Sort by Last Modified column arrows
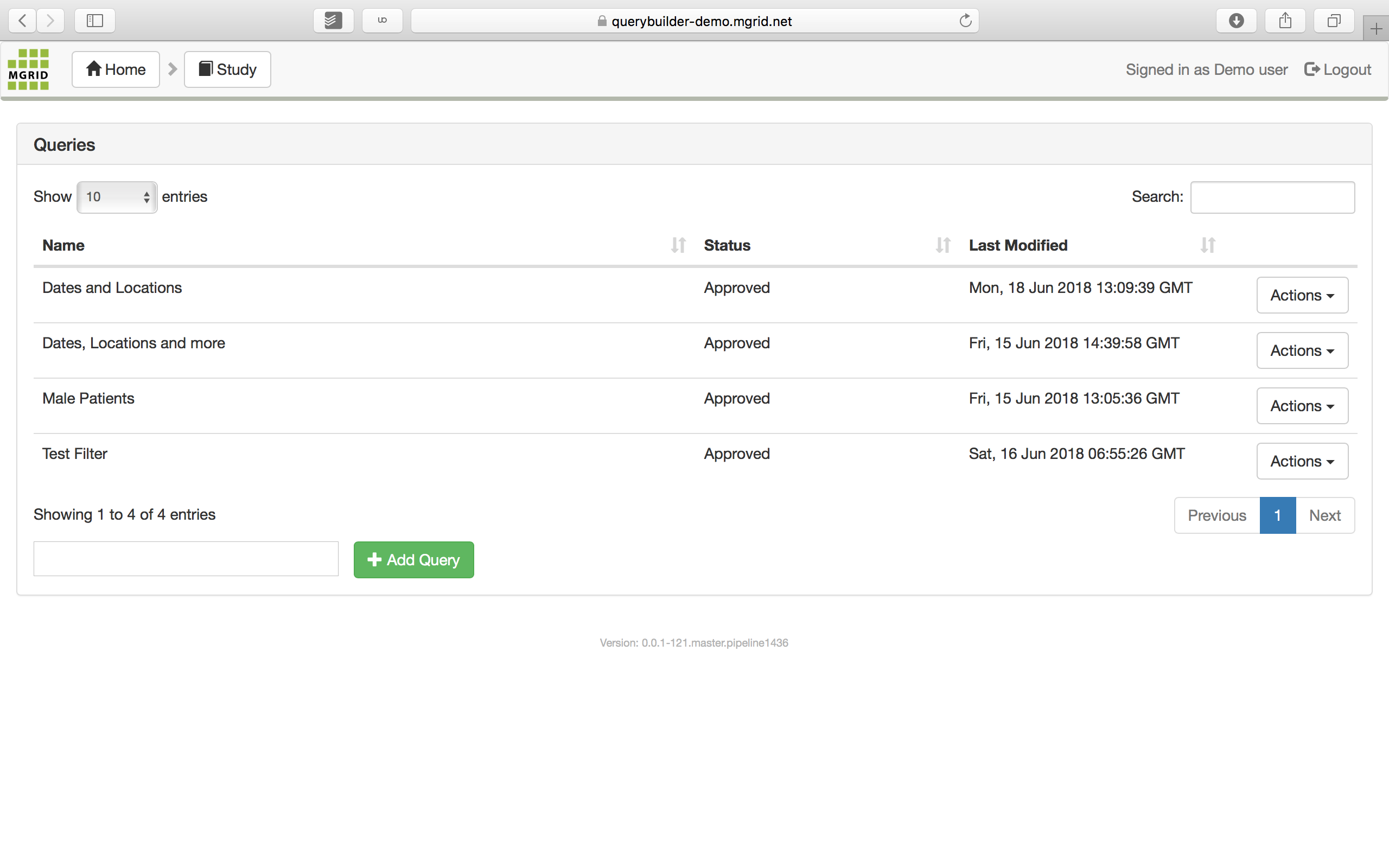 tap(1208, 245)
